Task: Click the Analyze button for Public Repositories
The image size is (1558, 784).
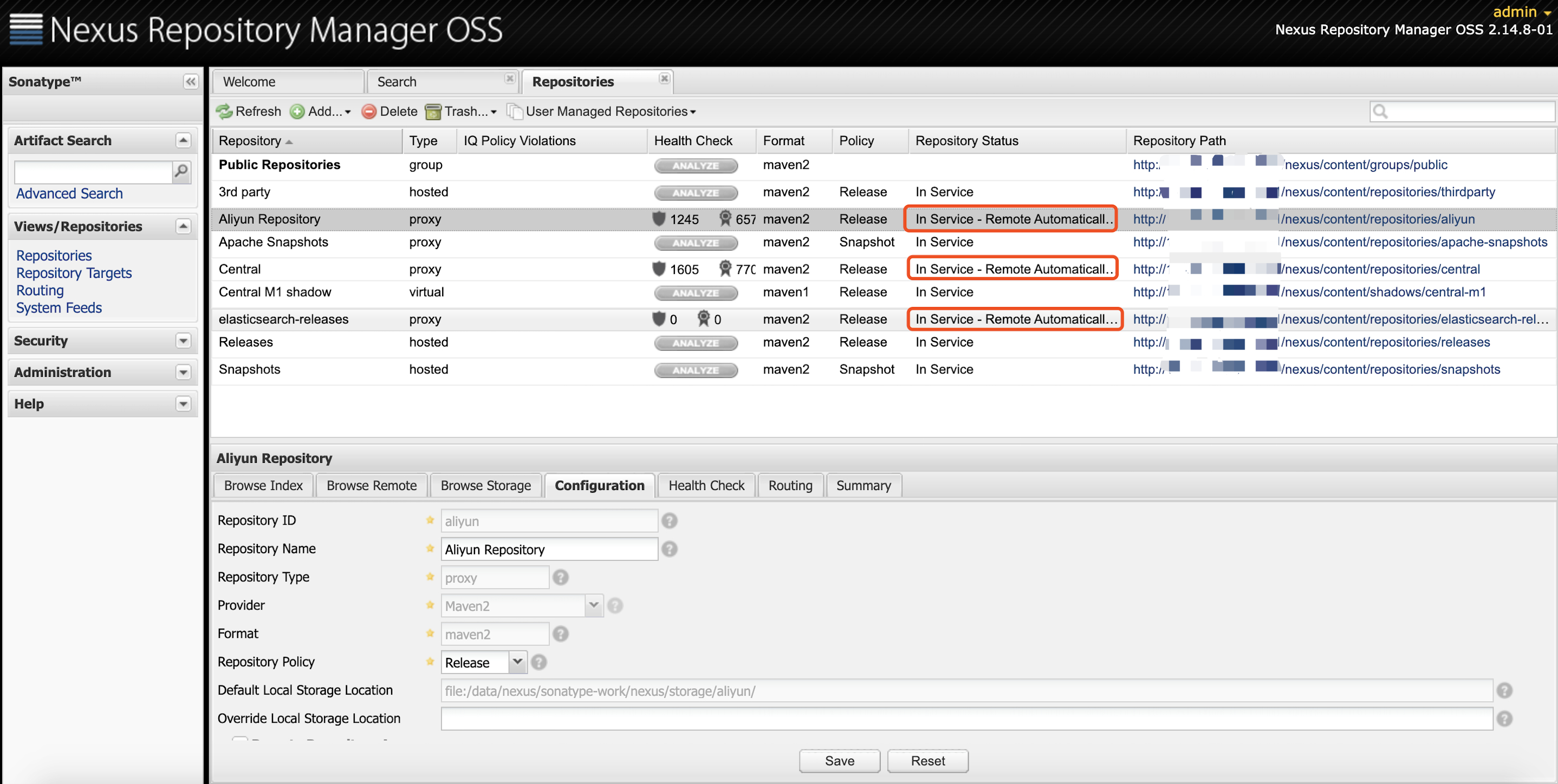Action: click(x=696, y=166)
